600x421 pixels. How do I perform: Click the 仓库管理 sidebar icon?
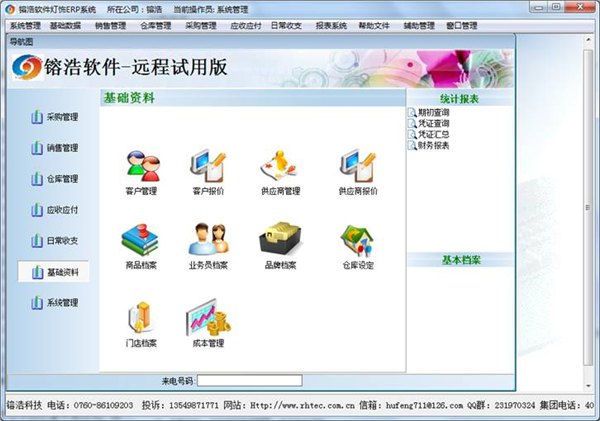[37, 178]
